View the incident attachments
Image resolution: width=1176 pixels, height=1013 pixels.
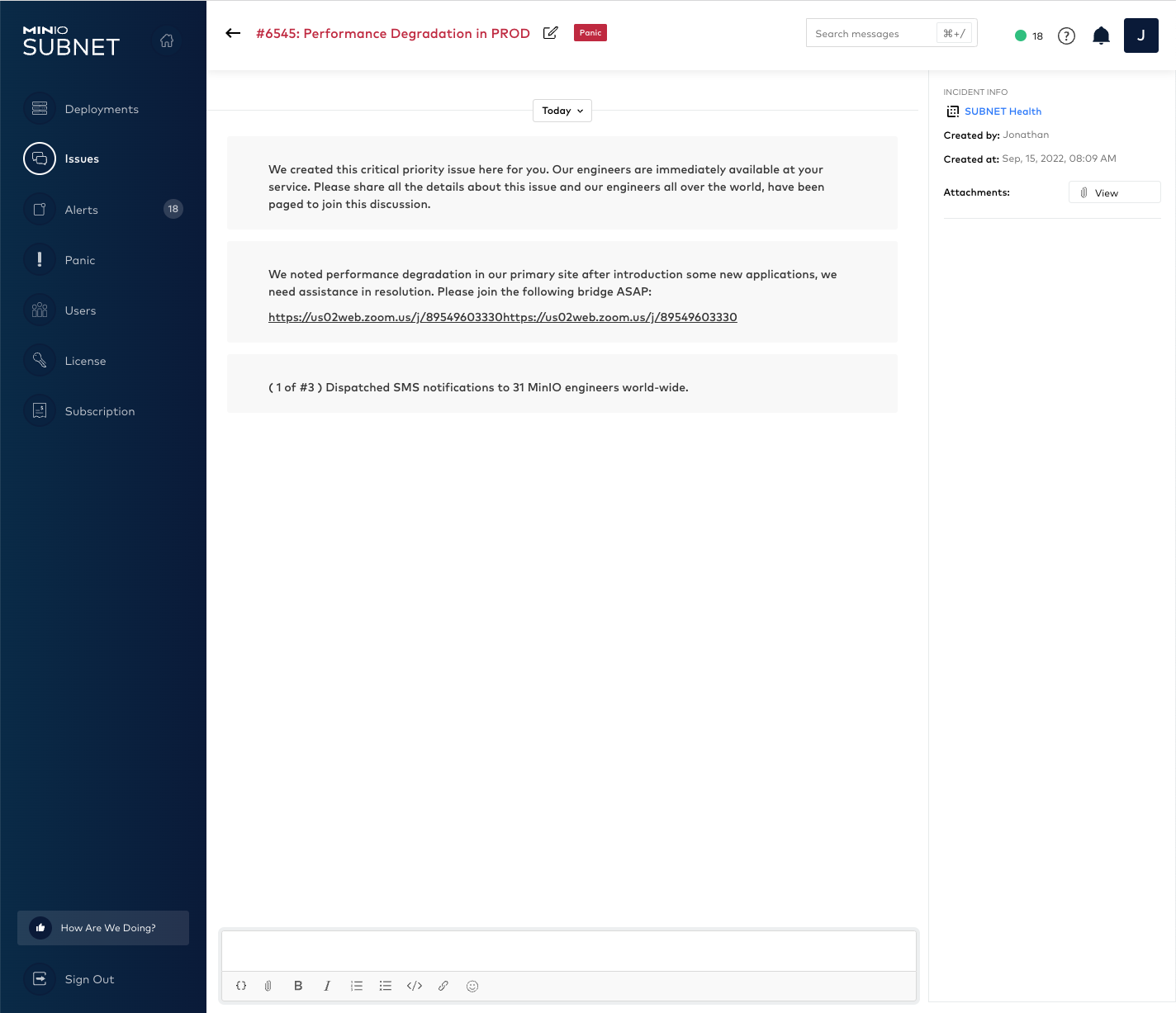(1114, 192)
